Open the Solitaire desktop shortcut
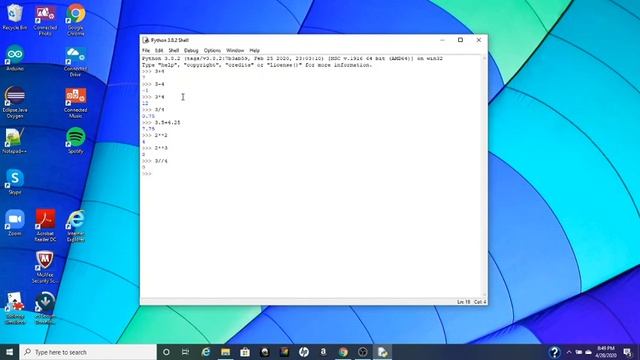Screen dimensions: 640x360 pyautogui.click(x=15, y=308)
